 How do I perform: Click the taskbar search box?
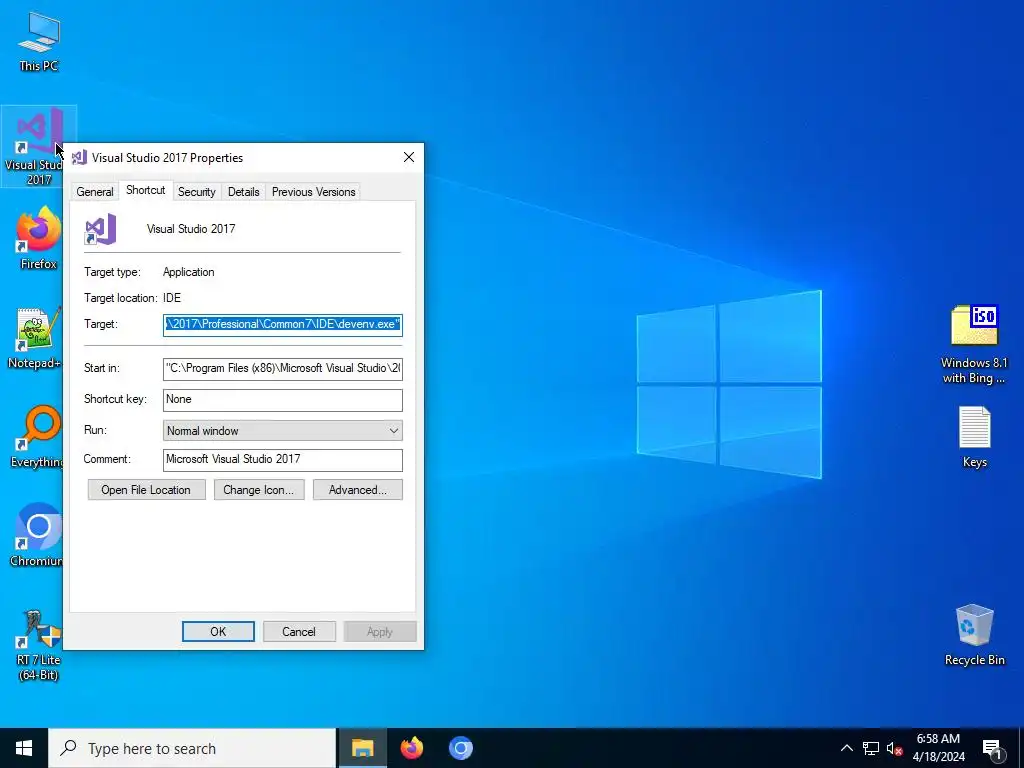click(193, 748)
